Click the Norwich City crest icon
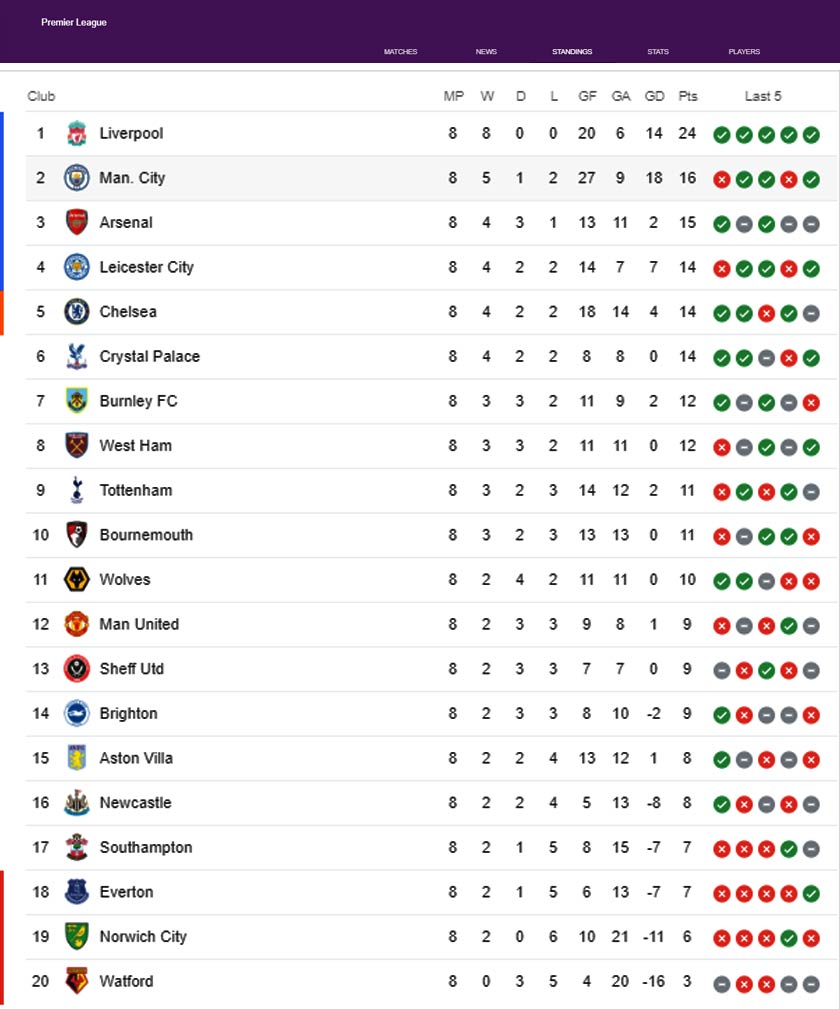 coord(77,936)
